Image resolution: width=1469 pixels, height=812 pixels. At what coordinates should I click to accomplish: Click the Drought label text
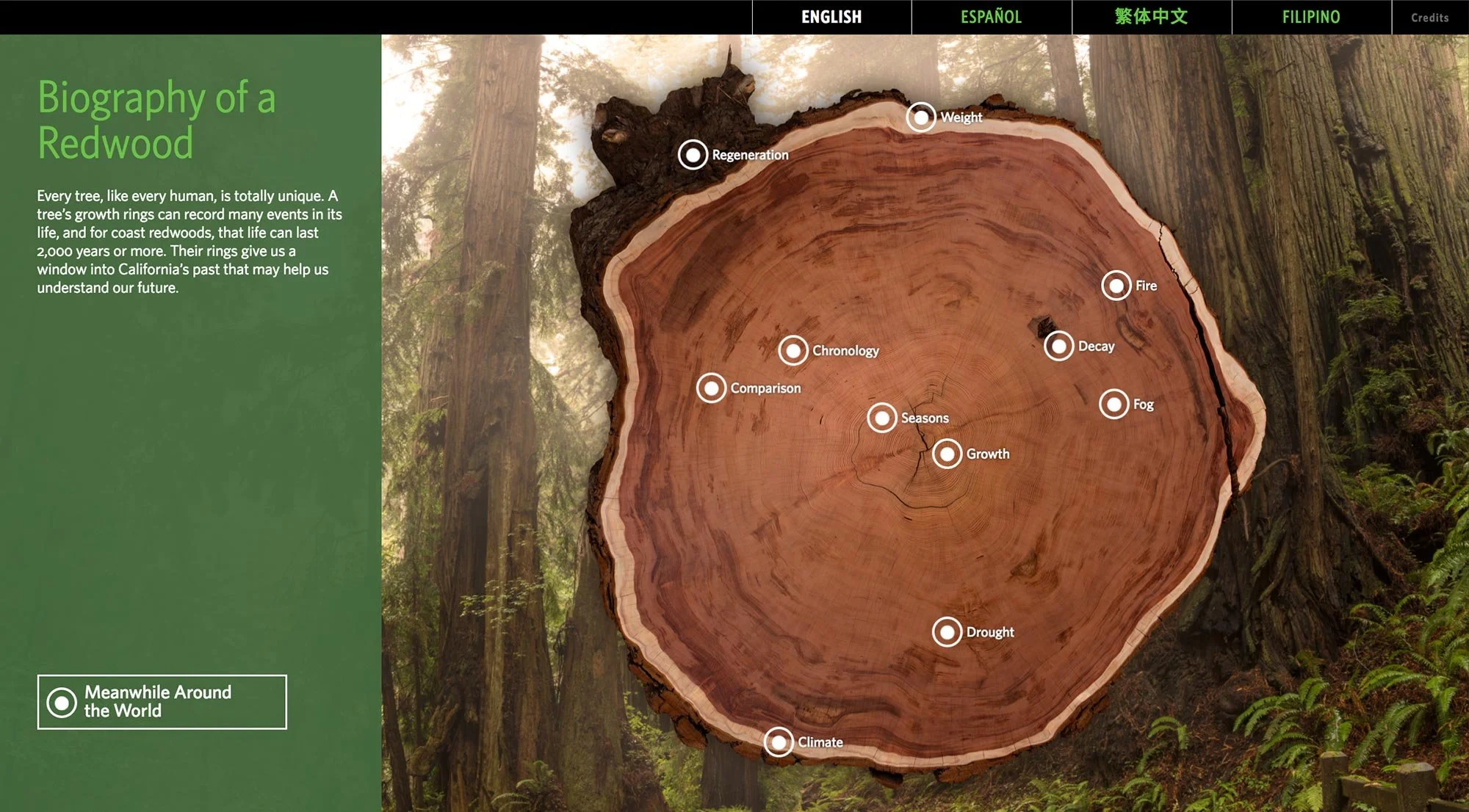click(x=990, y=632)
